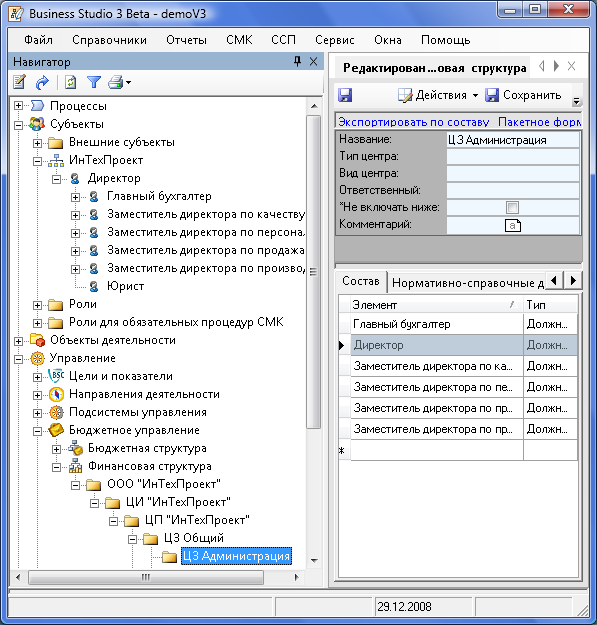597x625 pixels.
Task: Open the filter funnel icon in Navigator
Action: click(94, 83)
